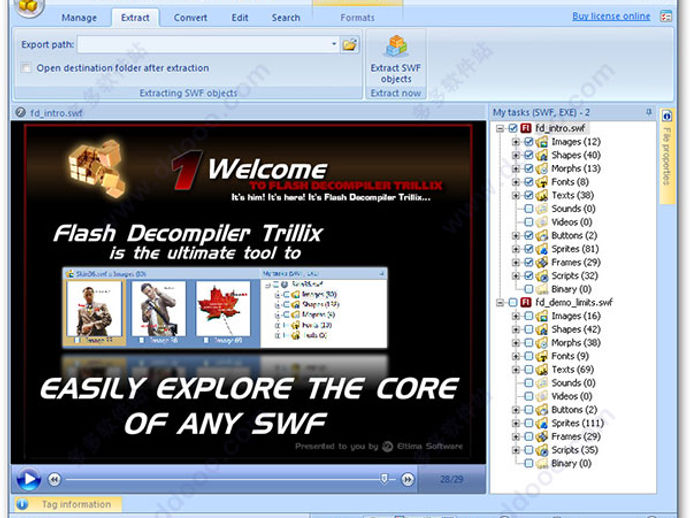Viewport: 690px width, 518px height.
Task: Enable Open destination folder after extraction
Action: 26,68
